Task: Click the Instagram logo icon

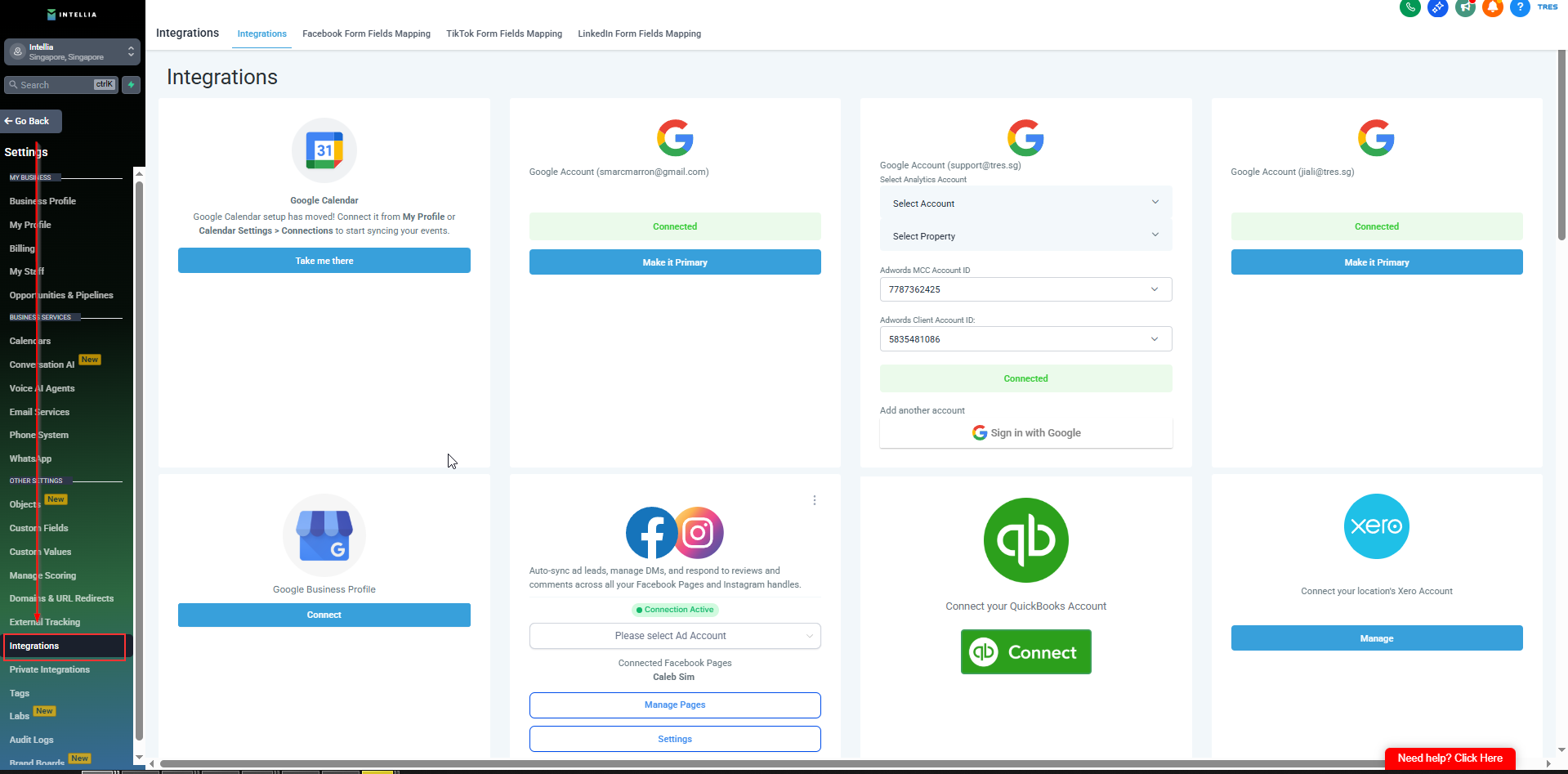Action: [699, 533]
